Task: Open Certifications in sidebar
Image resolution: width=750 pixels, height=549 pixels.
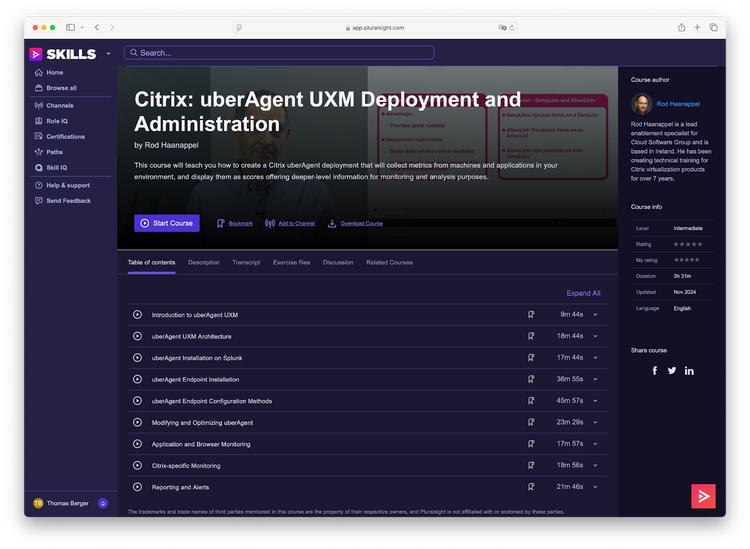Action: pyautogui.click(x=60, y=136)
